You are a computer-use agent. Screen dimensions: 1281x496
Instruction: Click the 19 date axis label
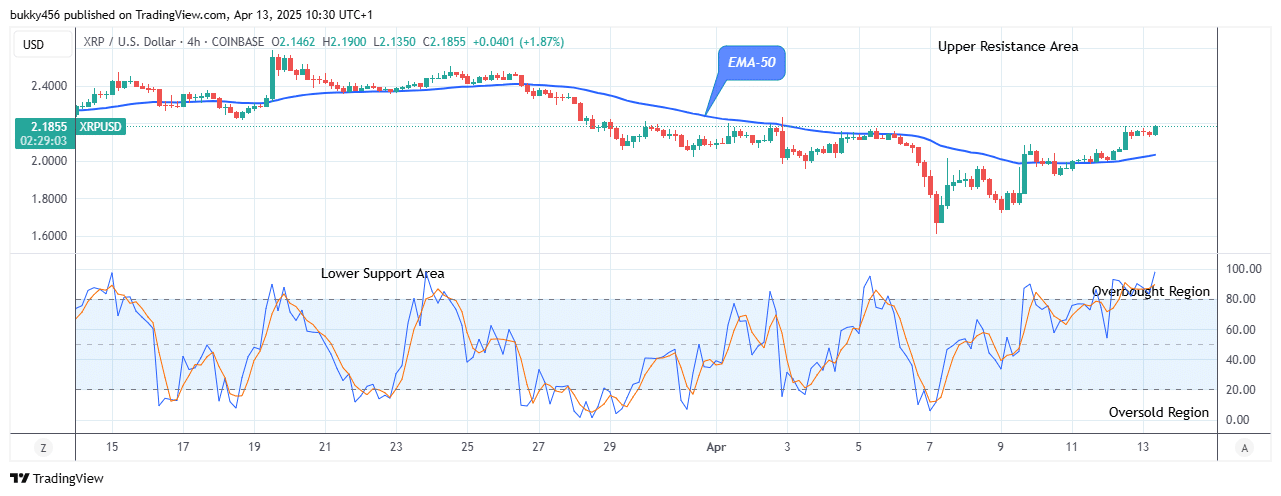coord(253,447)
